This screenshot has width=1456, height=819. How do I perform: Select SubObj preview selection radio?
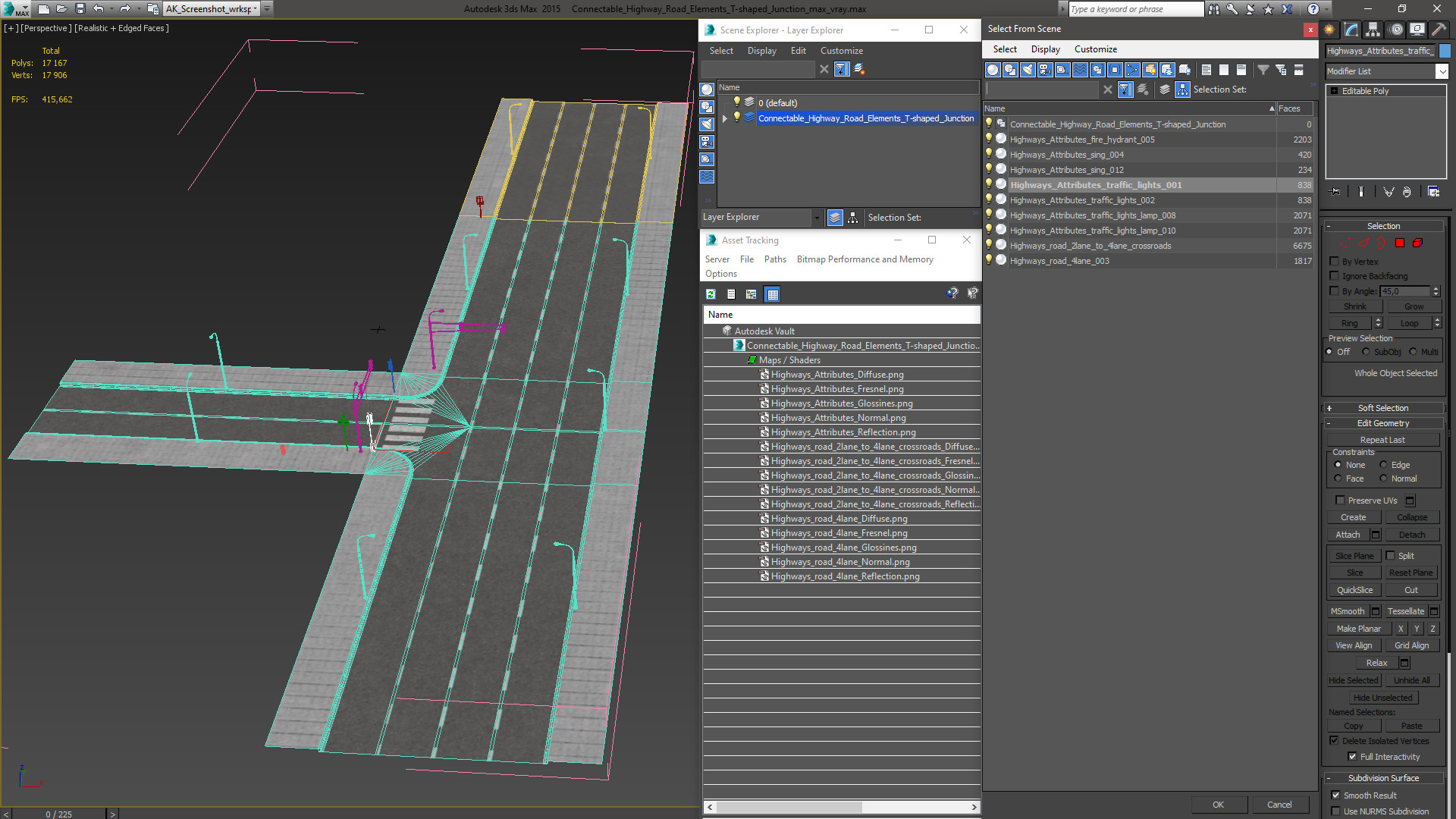(1366, 352)
